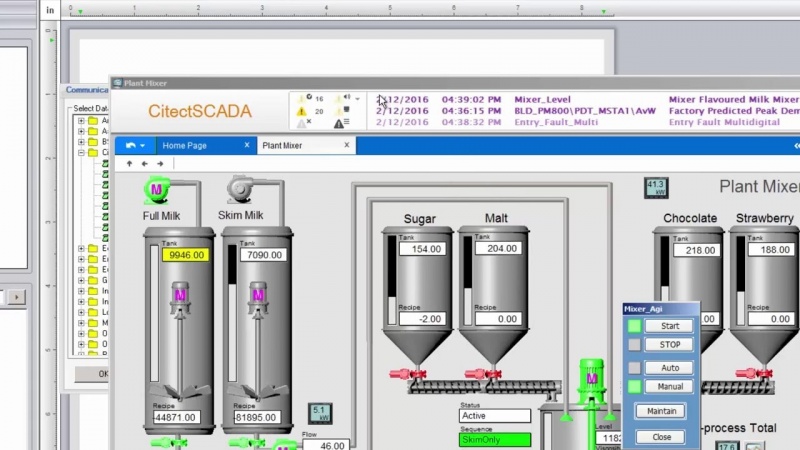Click the green valve below Skim Milk tank

coord(247,442)
